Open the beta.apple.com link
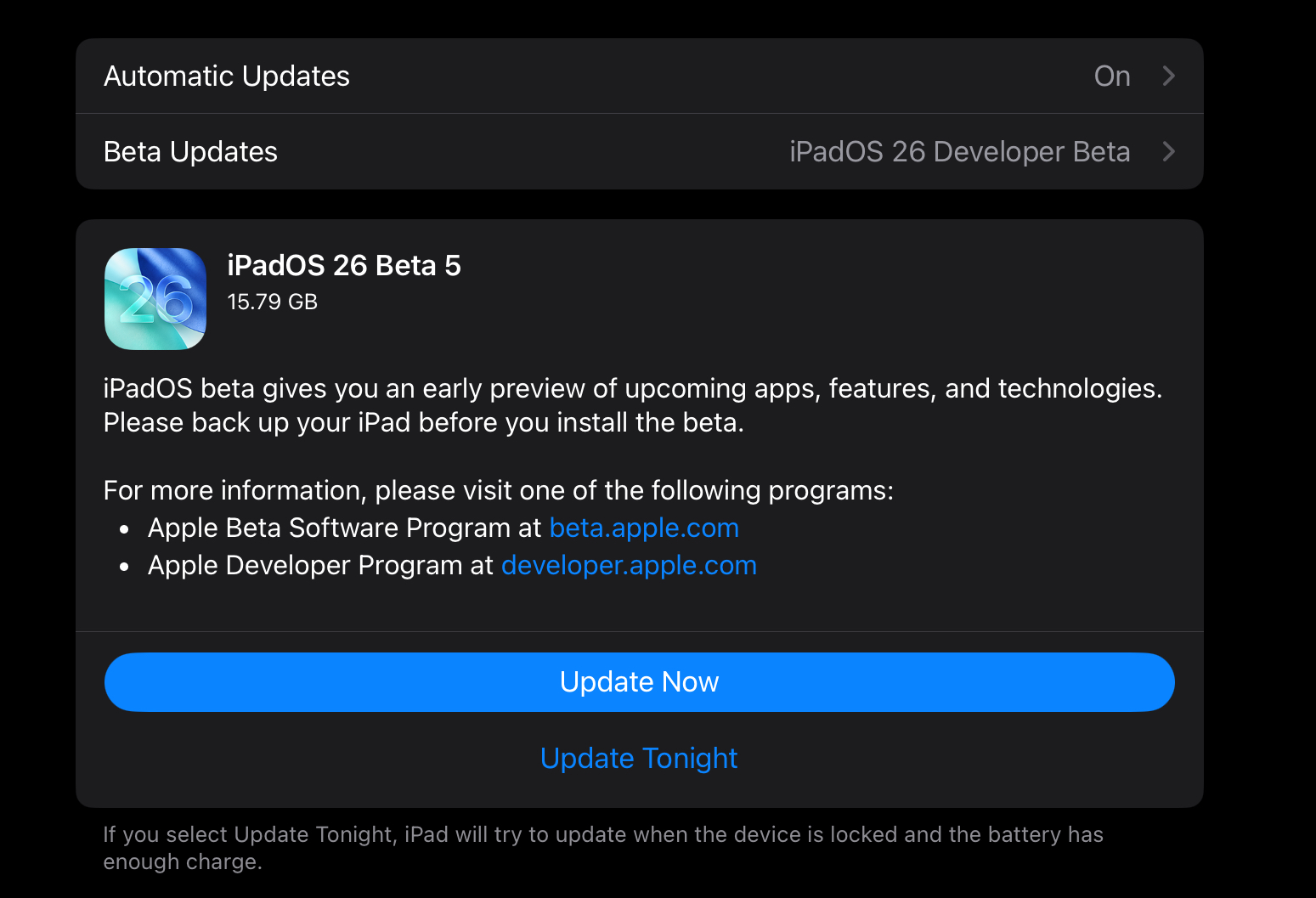This screenshot has height=898, width=1316. coord(644,528)
